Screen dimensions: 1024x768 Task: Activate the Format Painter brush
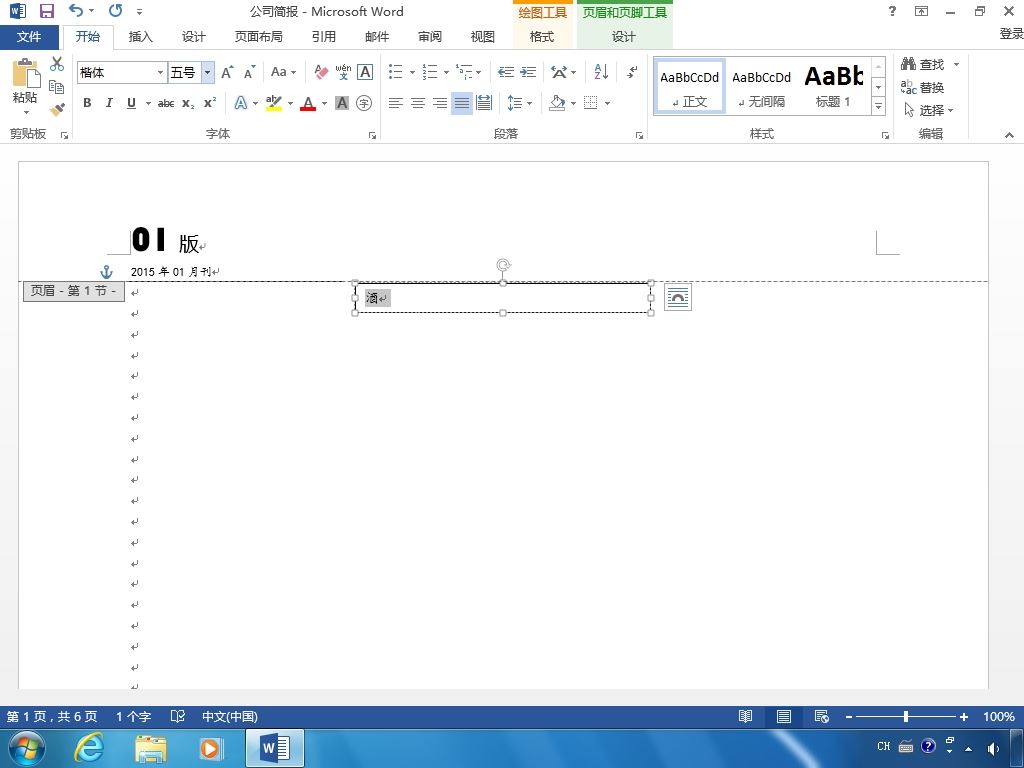coord(57,109)
